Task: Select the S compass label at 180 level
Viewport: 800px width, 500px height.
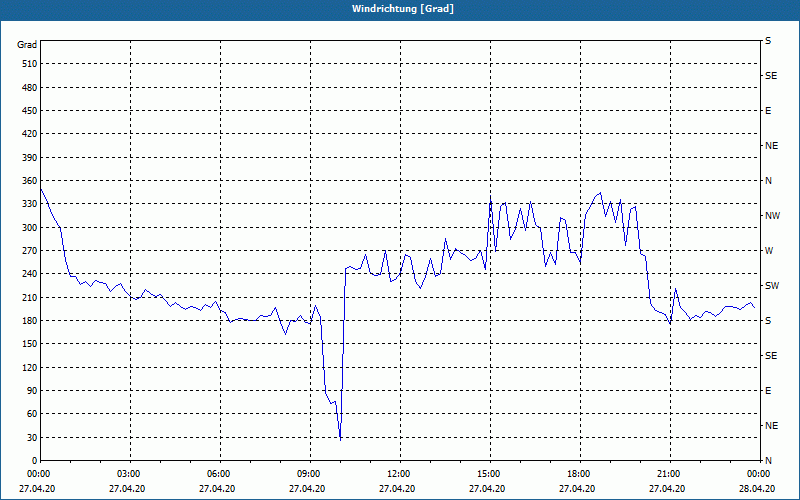Action: (x=768, y=321)
